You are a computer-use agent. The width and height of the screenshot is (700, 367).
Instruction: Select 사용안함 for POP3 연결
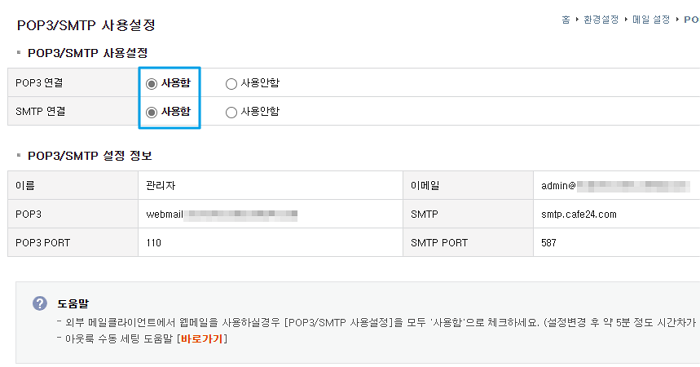pyautogui.click(x=231, y=83)
